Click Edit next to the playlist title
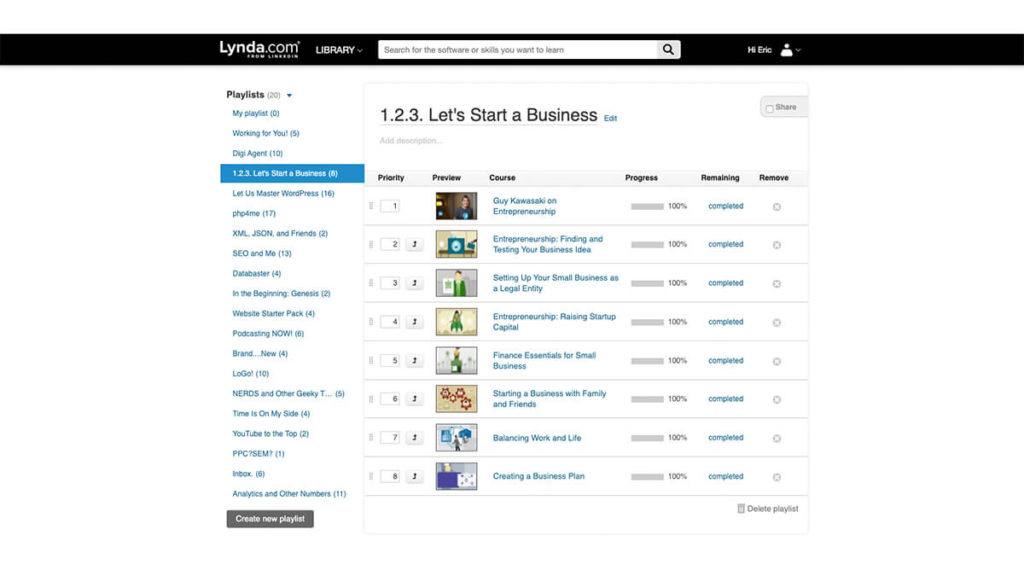This screenshot has width=1024, height=576. click(610, 118)
